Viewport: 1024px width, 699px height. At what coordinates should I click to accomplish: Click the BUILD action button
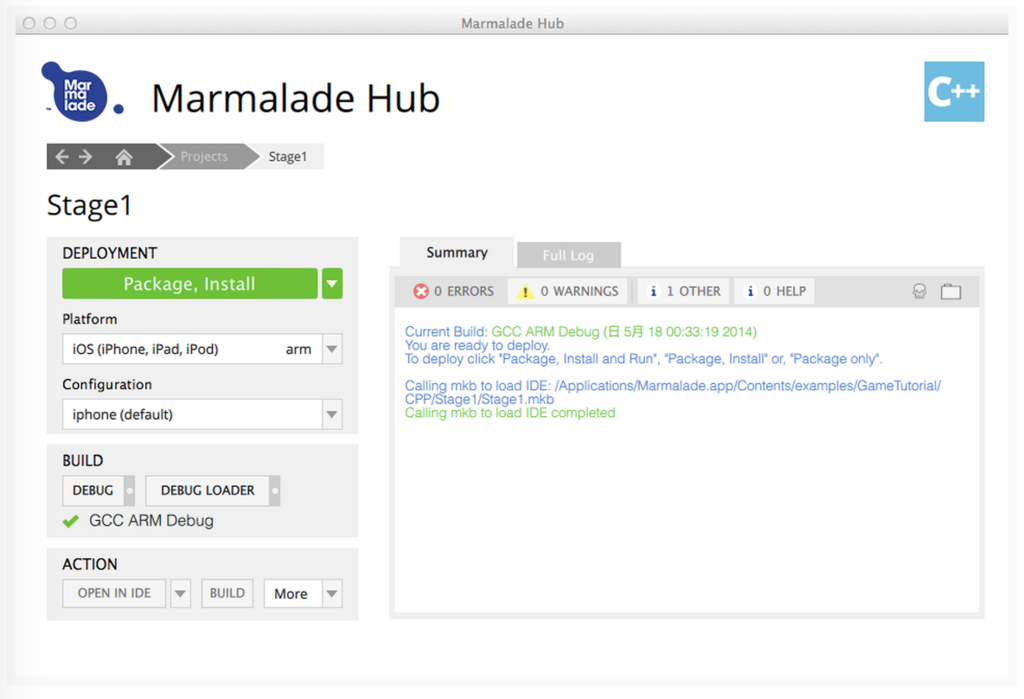(227, 594)
